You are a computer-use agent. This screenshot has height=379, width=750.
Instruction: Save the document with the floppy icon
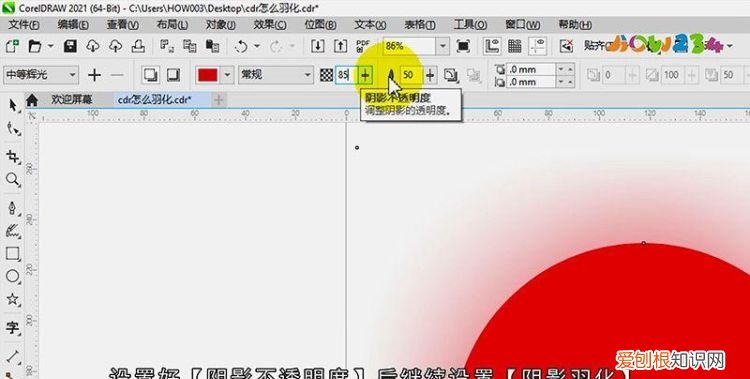click(x=70, y=46)
